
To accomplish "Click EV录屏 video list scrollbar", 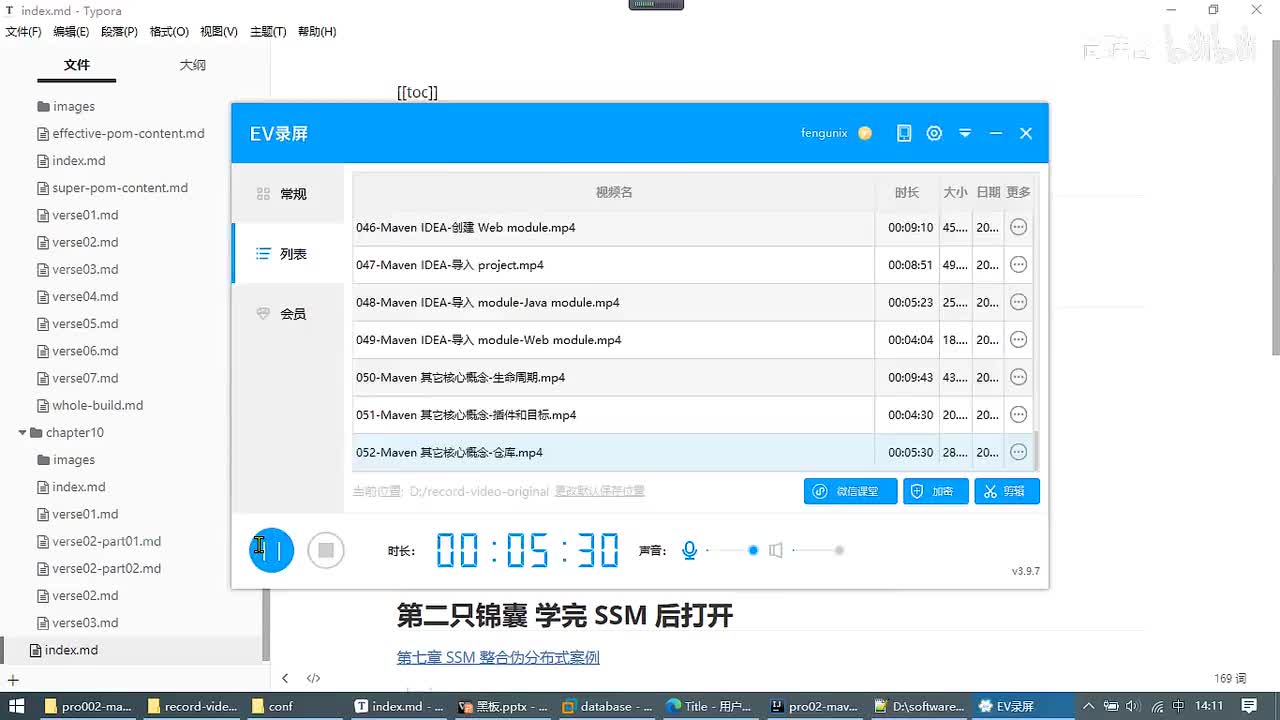I will [x=1036, y=450].
